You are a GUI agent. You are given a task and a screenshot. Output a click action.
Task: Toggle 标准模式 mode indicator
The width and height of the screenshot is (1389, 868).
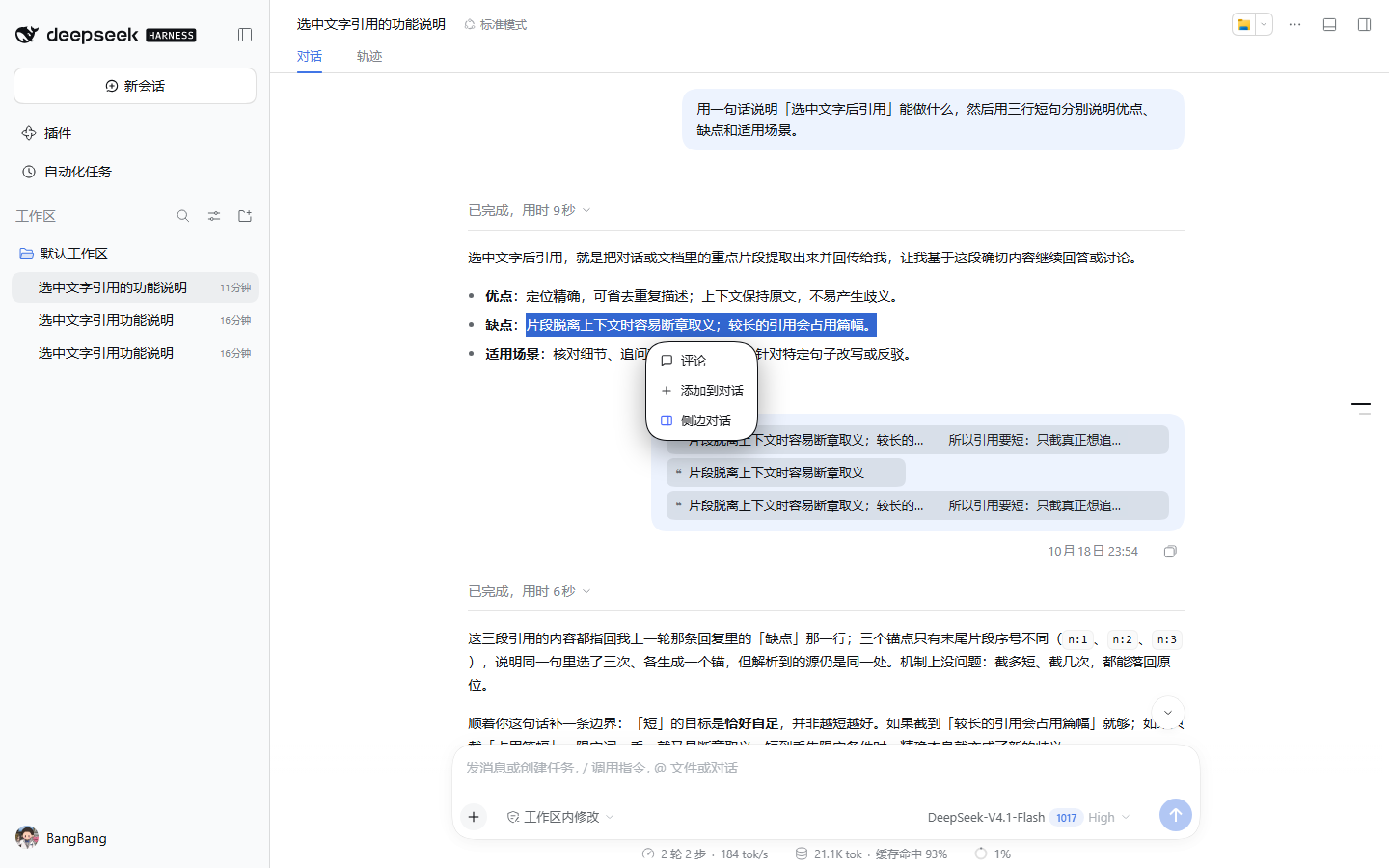click(496, 24)
